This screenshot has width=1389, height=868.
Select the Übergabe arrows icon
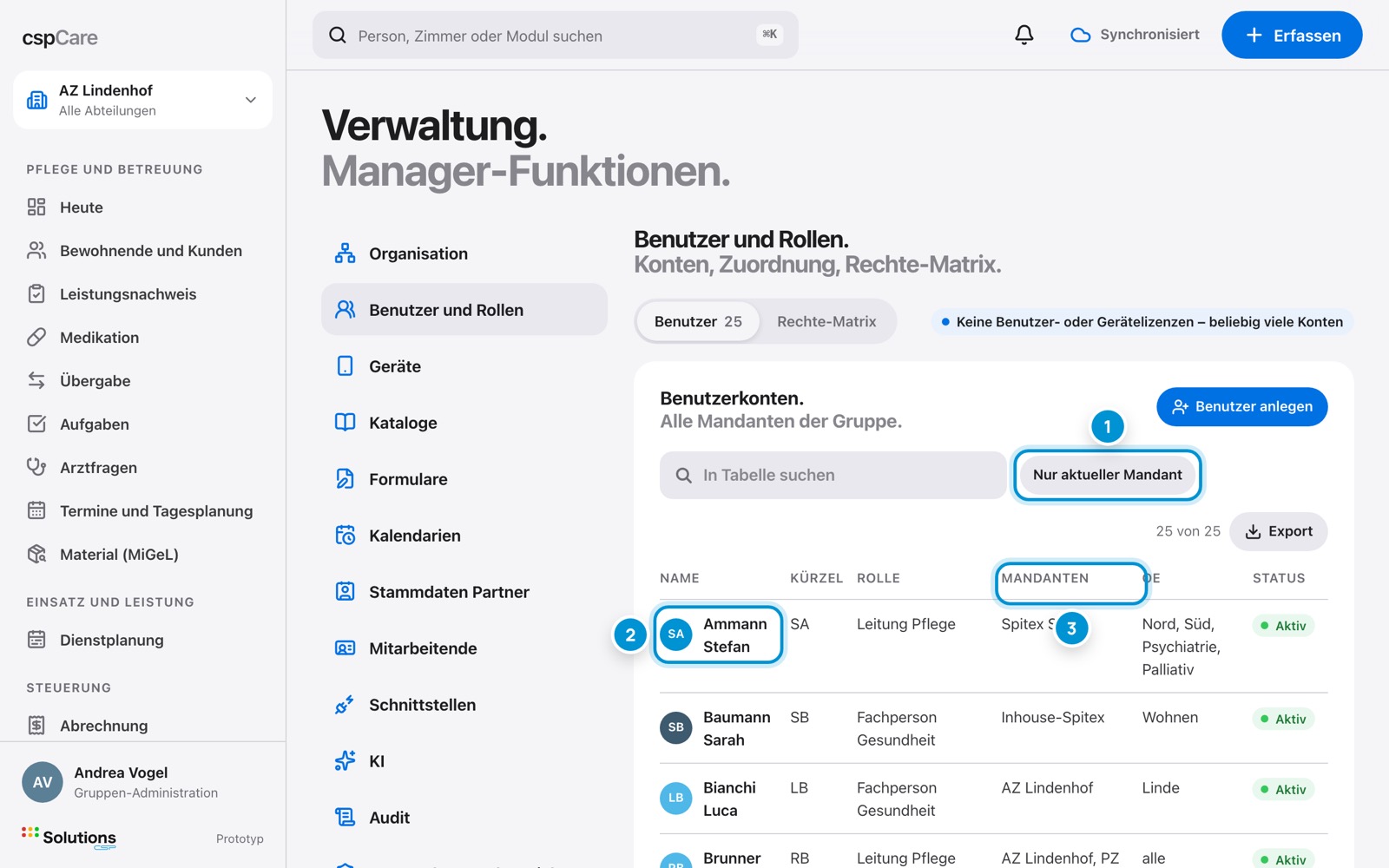[36, 380]
